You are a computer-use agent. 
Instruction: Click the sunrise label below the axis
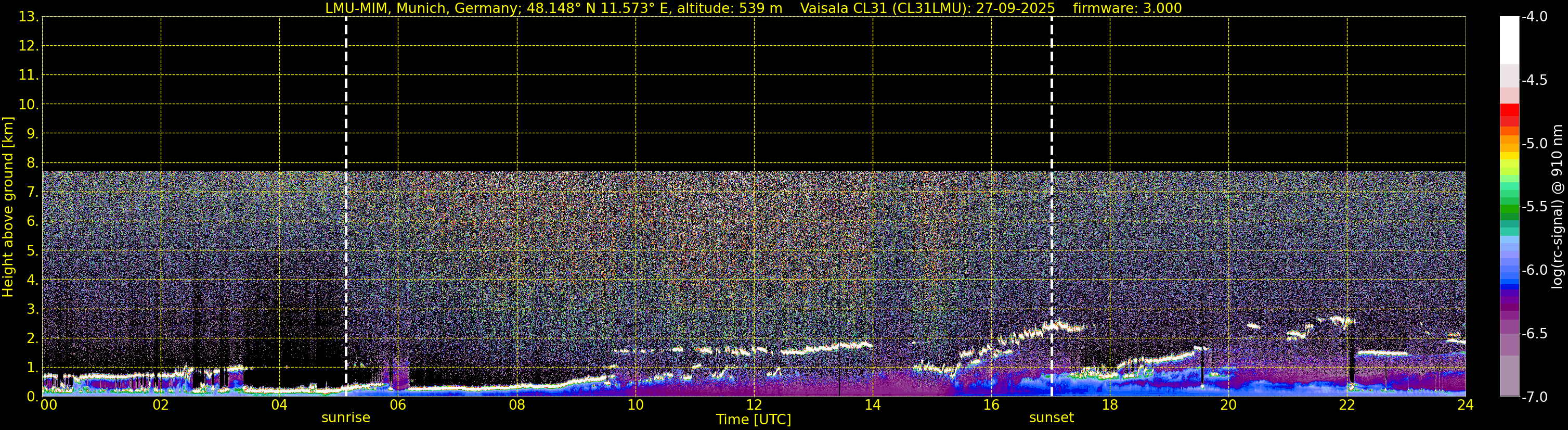pyautogui.click(x=346, y=418)
